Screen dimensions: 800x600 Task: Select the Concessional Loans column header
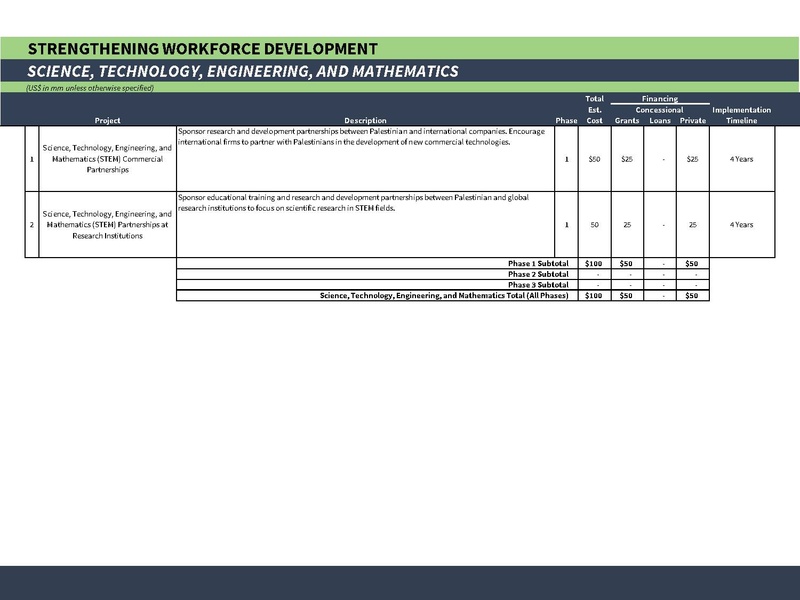click(660, 116)
